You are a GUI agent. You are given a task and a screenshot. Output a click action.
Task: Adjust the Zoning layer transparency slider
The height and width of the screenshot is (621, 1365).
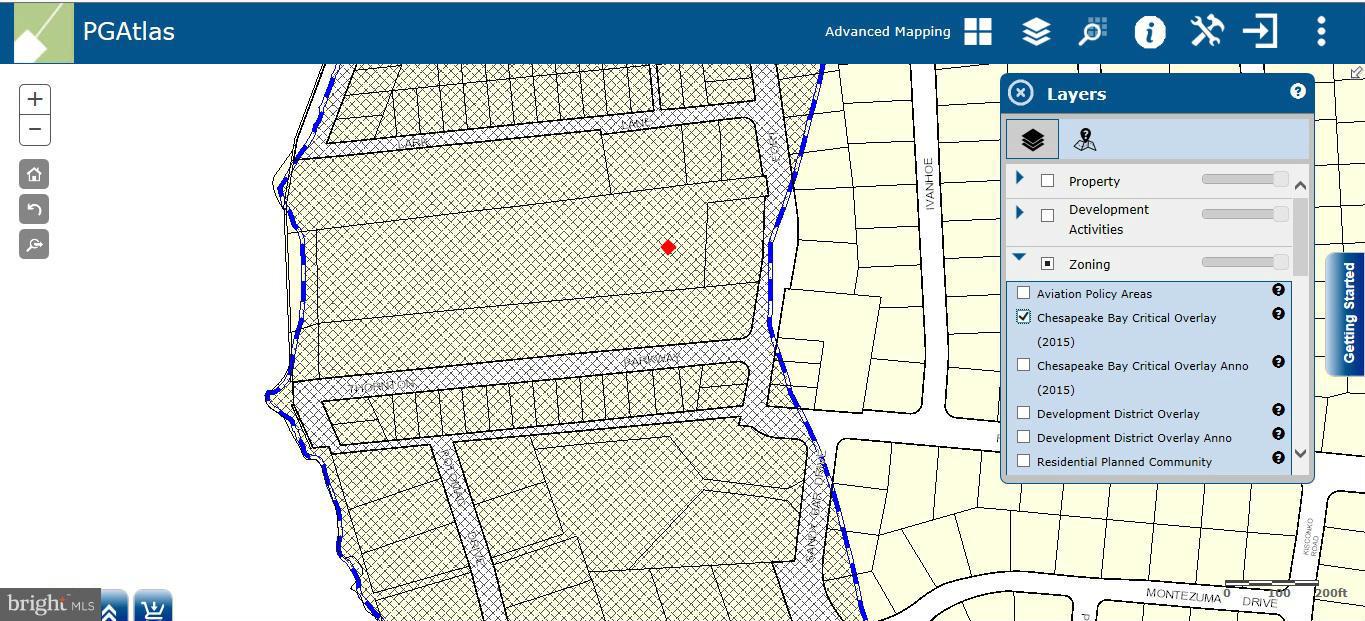click(1245, 262)
